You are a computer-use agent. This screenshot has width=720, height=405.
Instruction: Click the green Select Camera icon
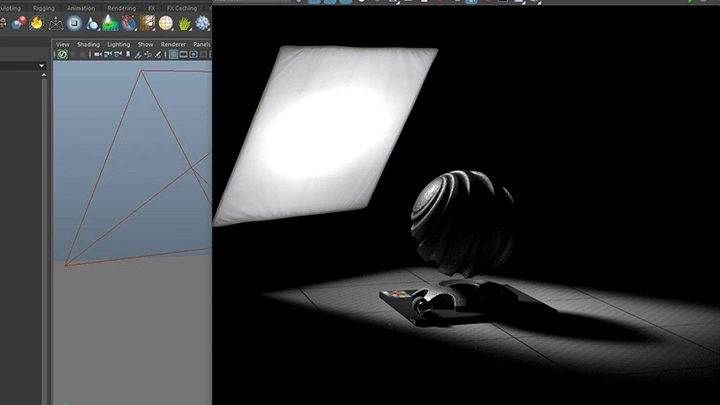[x=62, y=54]
